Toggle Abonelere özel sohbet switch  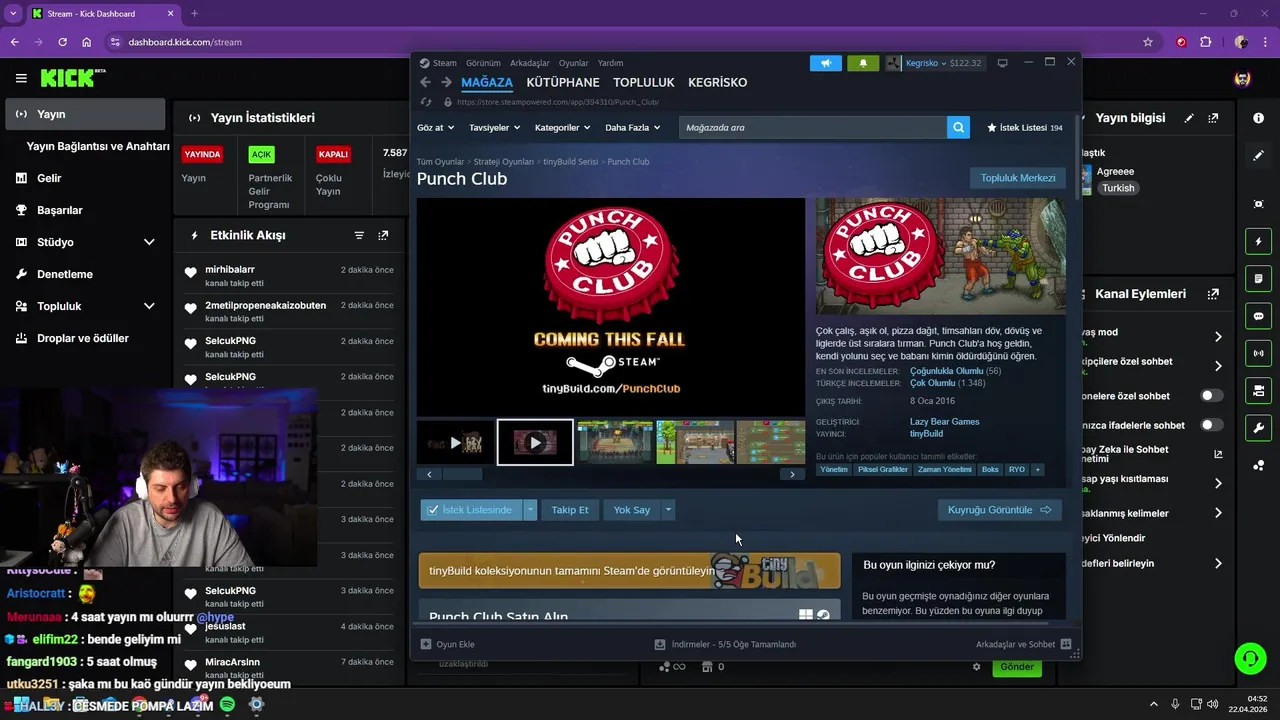pyautogui.click(x=1211, y=396)
